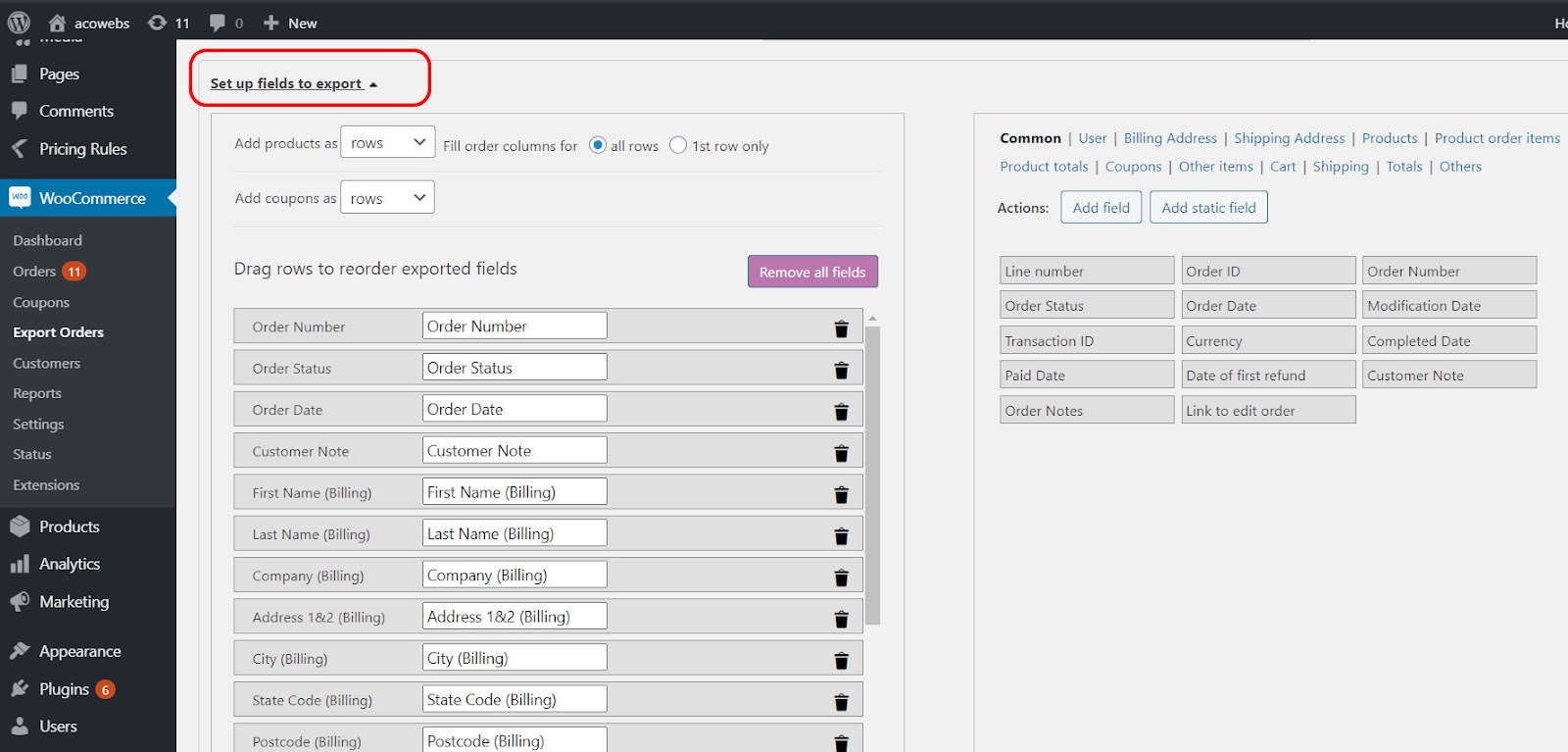The width and height of the screenshot is (1568, 752).
Task: Open the Coupons submenu item
Action: [41, 302]
